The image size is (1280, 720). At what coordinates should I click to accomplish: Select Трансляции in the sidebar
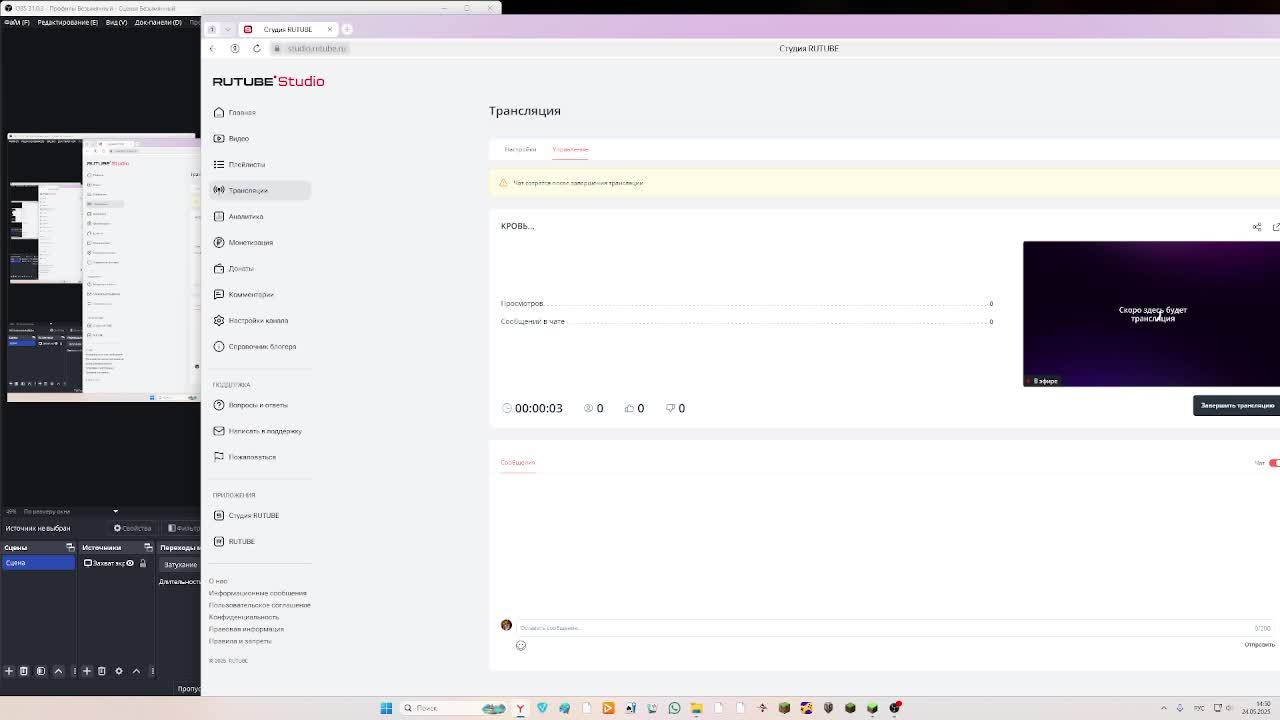(260, 190)
